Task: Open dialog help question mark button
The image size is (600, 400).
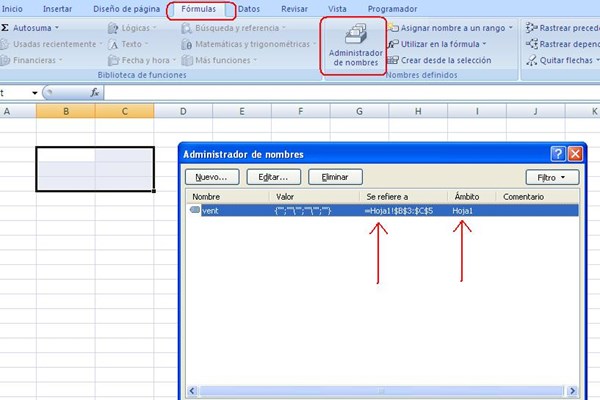Action: [558, 154]
